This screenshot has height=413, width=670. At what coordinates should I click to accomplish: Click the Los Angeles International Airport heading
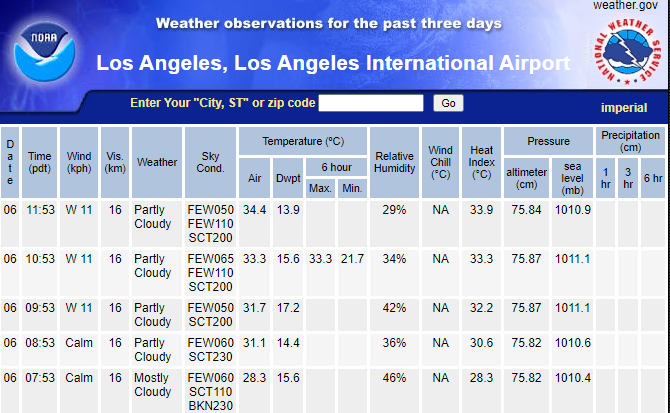pyautogui.click(x=333, y=64)
